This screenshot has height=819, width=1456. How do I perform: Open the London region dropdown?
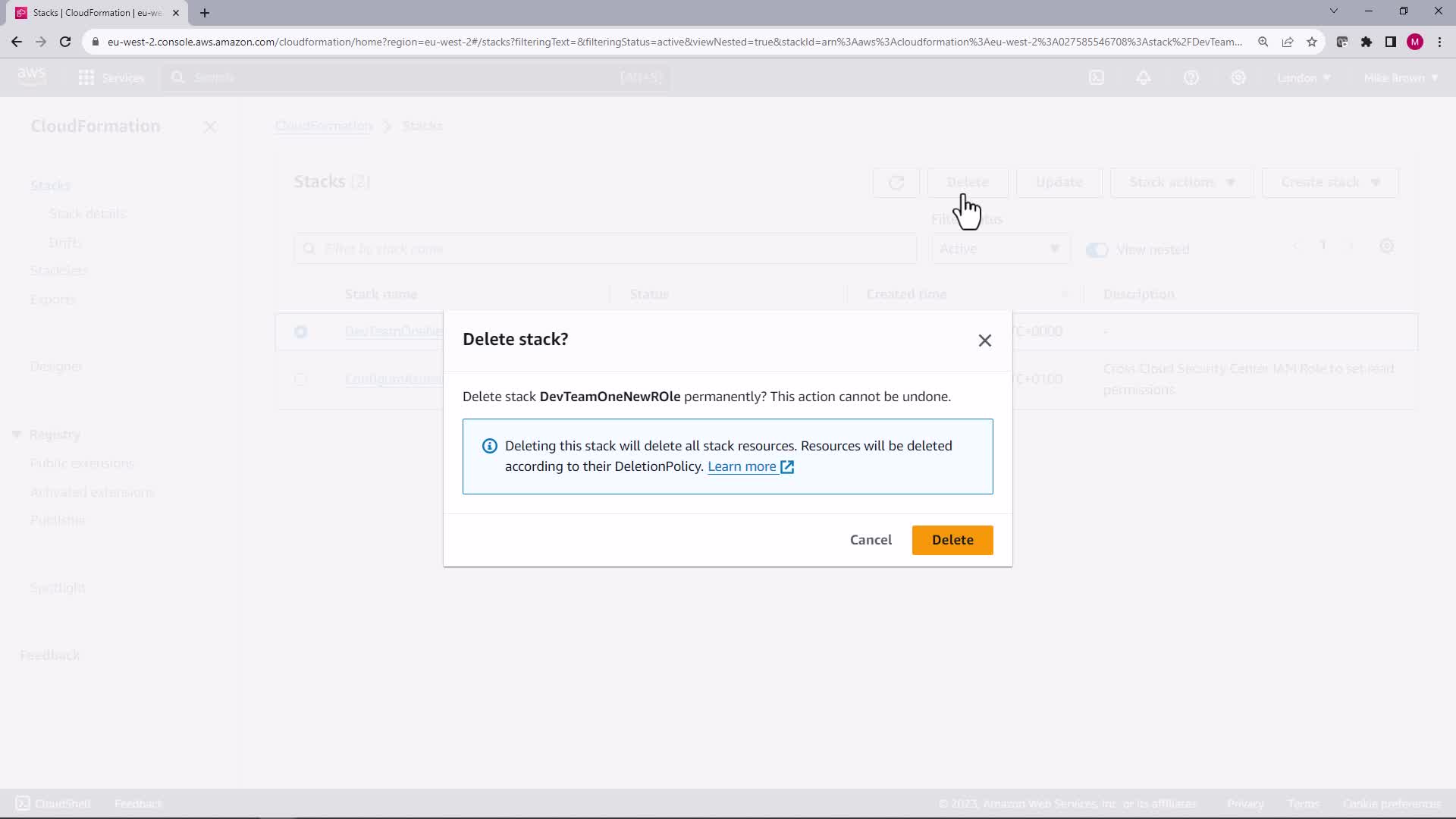1304,77
